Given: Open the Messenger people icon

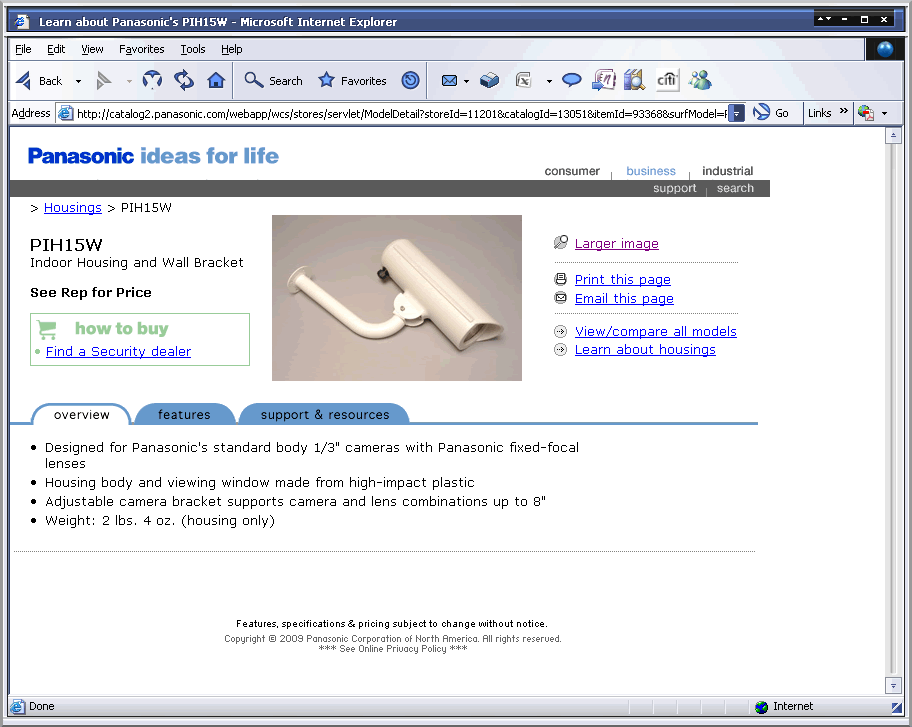Looking at the screenshot, I should click(700, 80).
